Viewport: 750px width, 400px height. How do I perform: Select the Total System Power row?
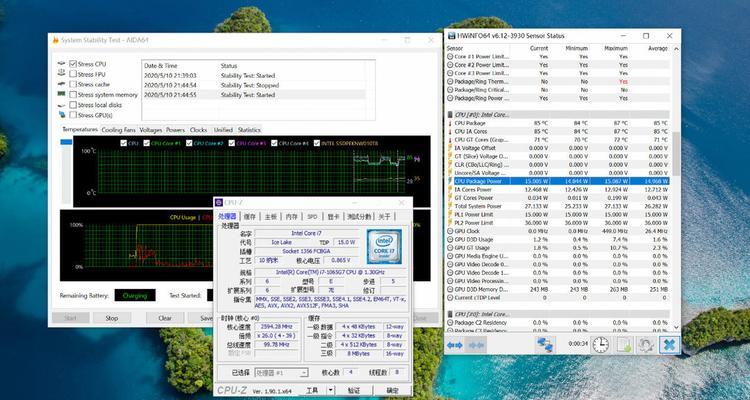(557, 206)
